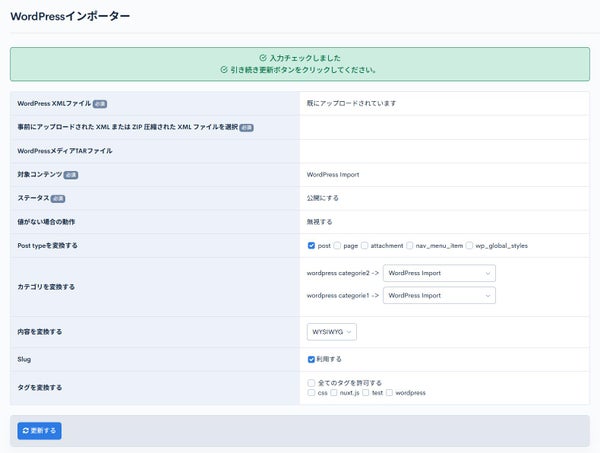The image size is (600, 453).
Task: Check 全てのタグを許可する checkbox
Action: point(311,383)
